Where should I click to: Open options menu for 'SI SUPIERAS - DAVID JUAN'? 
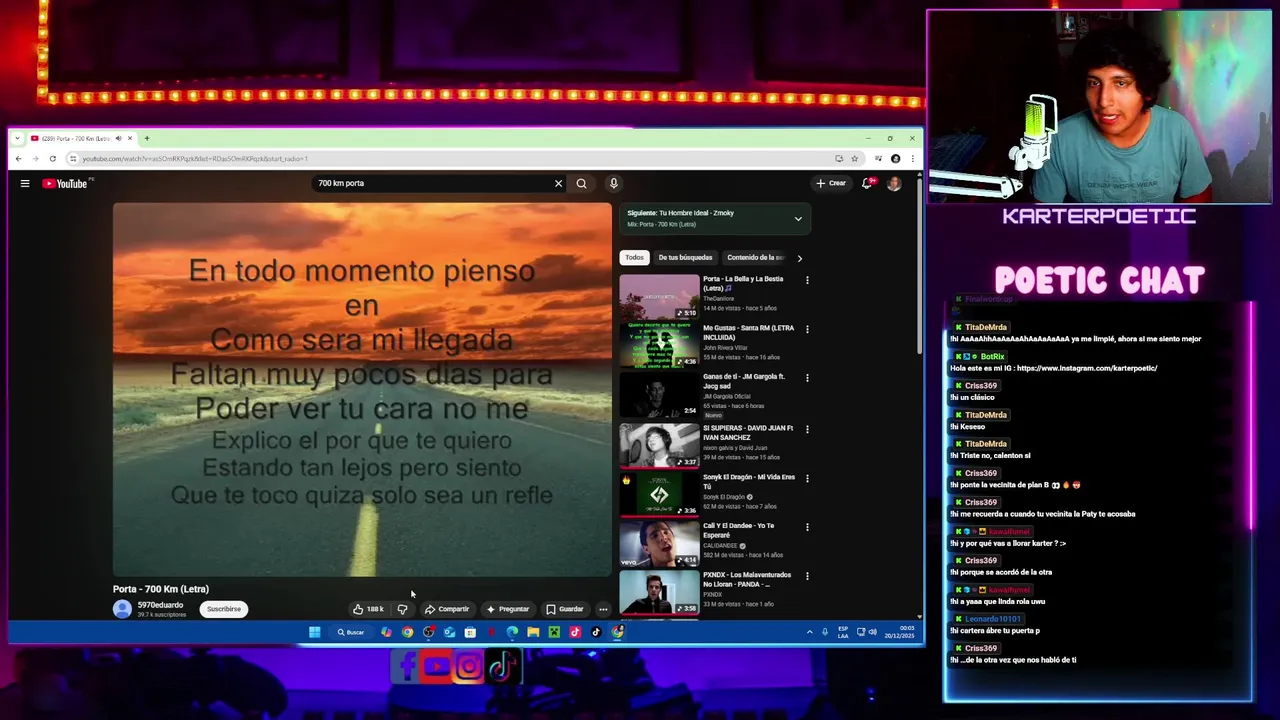[807, 429]
